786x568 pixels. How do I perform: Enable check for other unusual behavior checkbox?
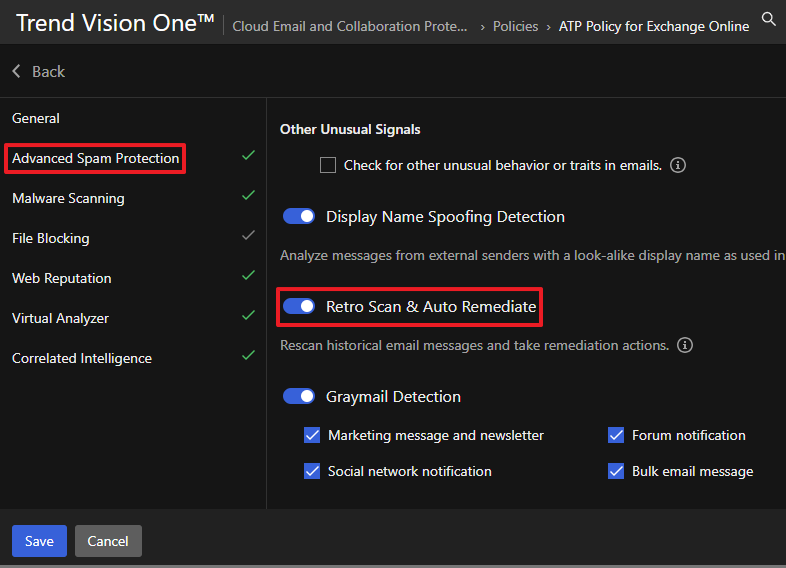click(x=328, y=165)
